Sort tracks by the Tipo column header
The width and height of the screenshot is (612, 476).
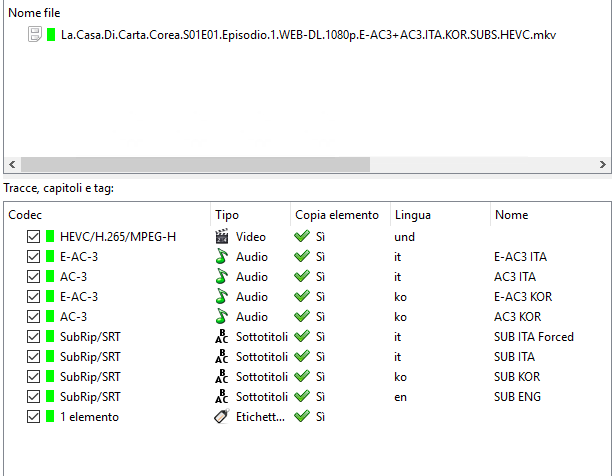250,215
